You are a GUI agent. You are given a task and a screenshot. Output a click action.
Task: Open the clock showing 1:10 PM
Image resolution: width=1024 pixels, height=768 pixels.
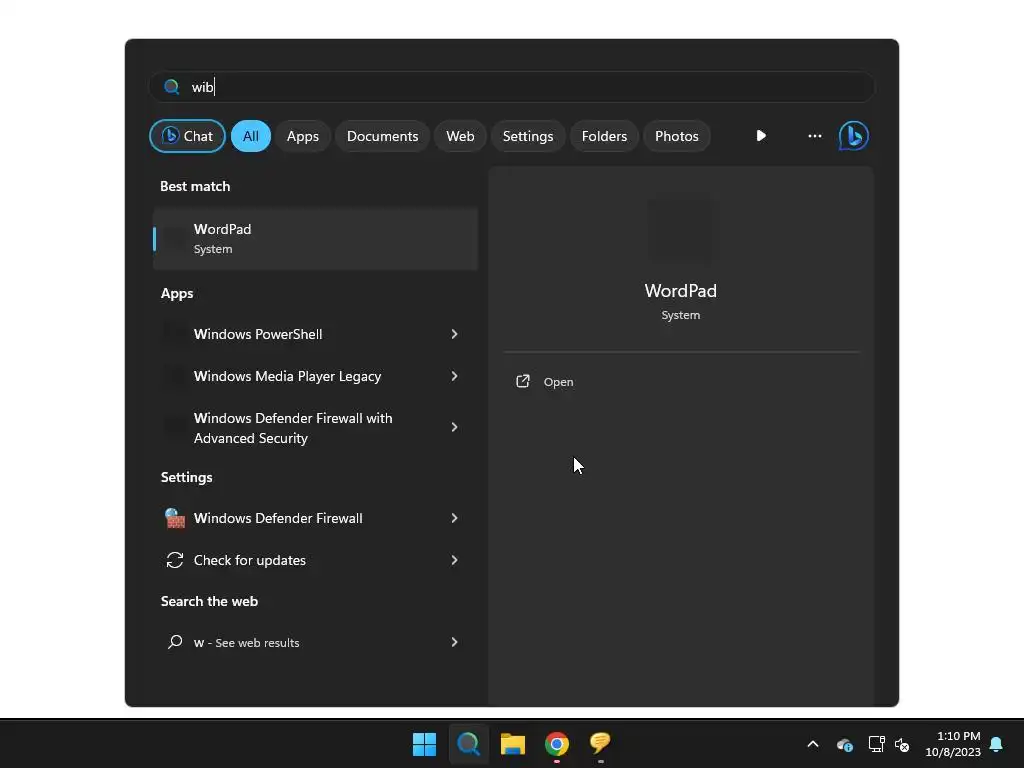953,744
